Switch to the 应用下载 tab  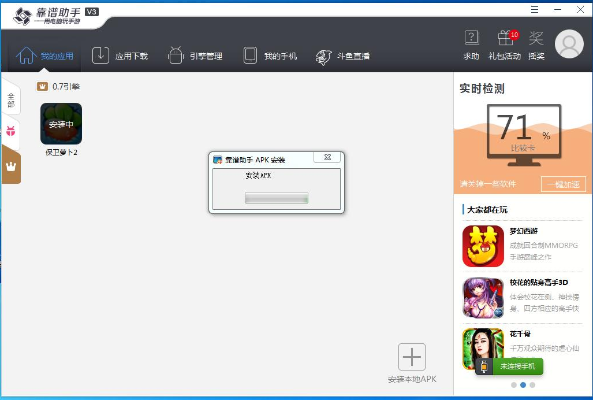tap(120, 56)
